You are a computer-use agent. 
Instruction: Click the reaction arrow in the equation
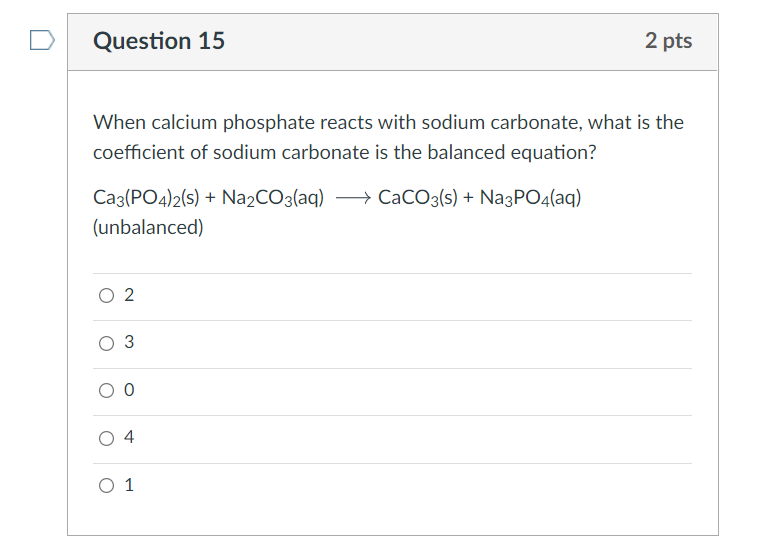coord(352,198)
